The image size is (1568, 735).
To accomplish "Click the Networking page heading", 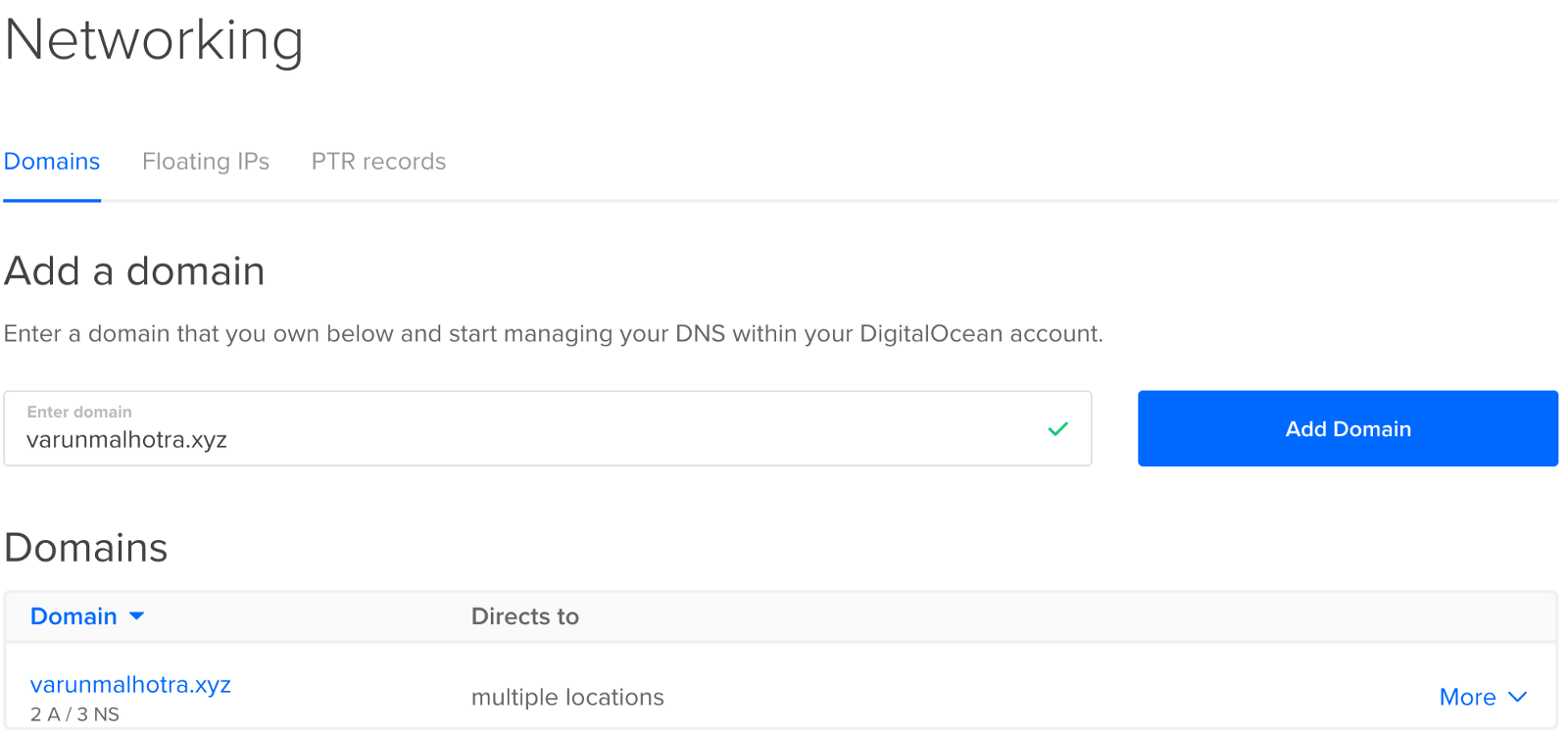I will [x=154, y=40].
